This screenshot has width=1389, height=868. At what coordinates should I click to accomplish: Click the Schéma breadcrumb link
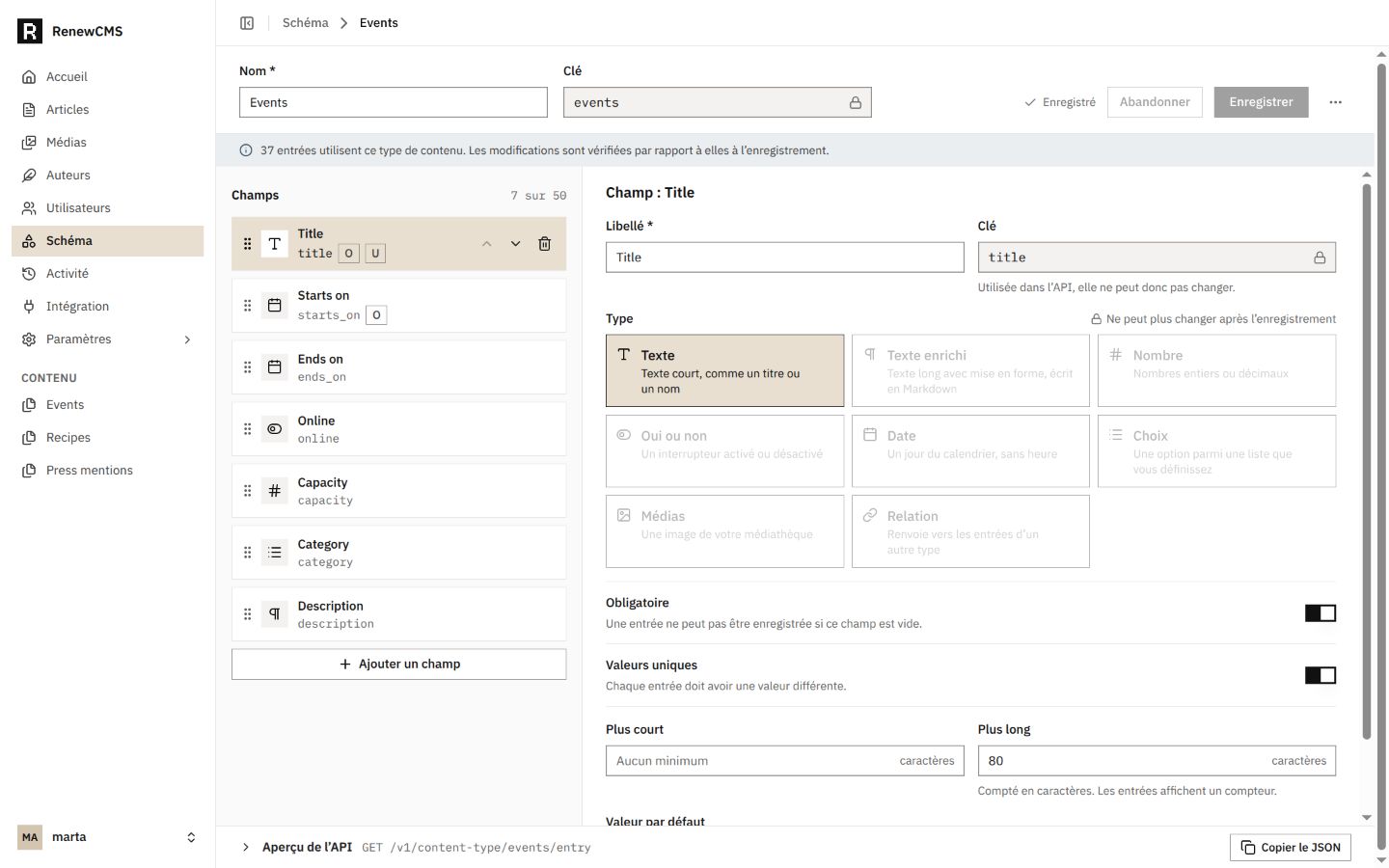tap(305, 23)
